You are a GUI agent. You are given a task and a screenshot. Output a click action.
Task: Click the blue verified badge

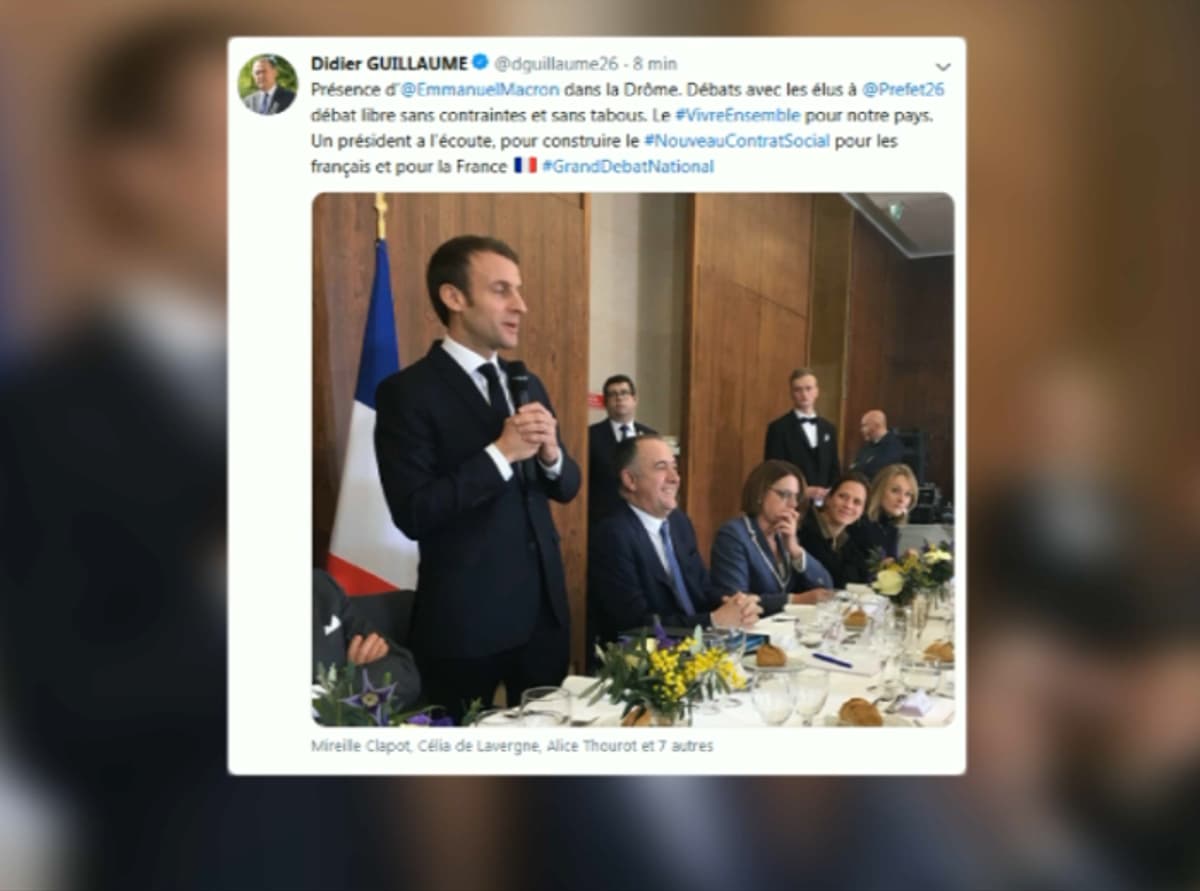pyautogui.click(x=480, y=62)
